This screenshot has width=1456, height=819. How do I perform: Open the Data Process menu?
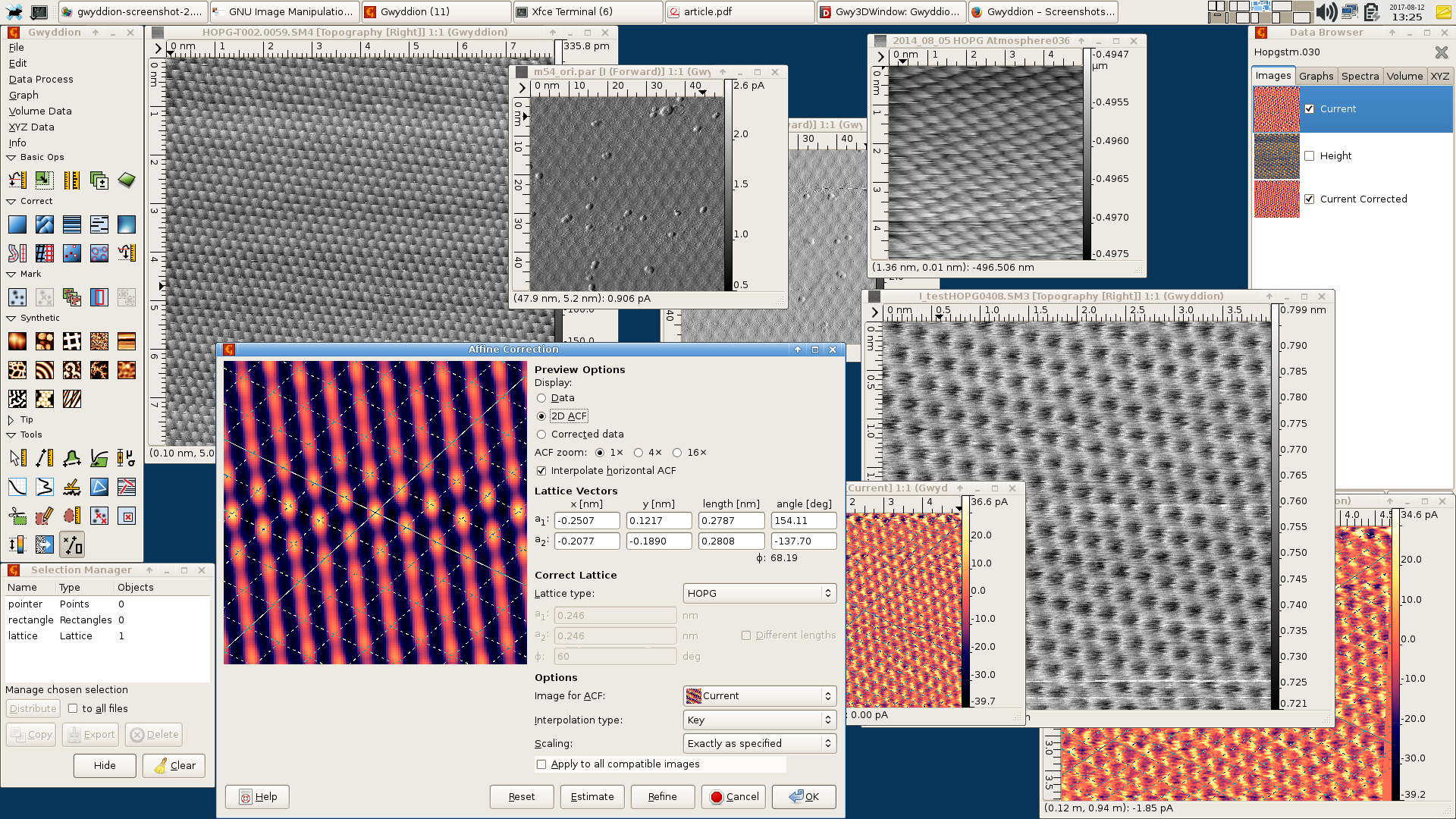tap(41, 79)
